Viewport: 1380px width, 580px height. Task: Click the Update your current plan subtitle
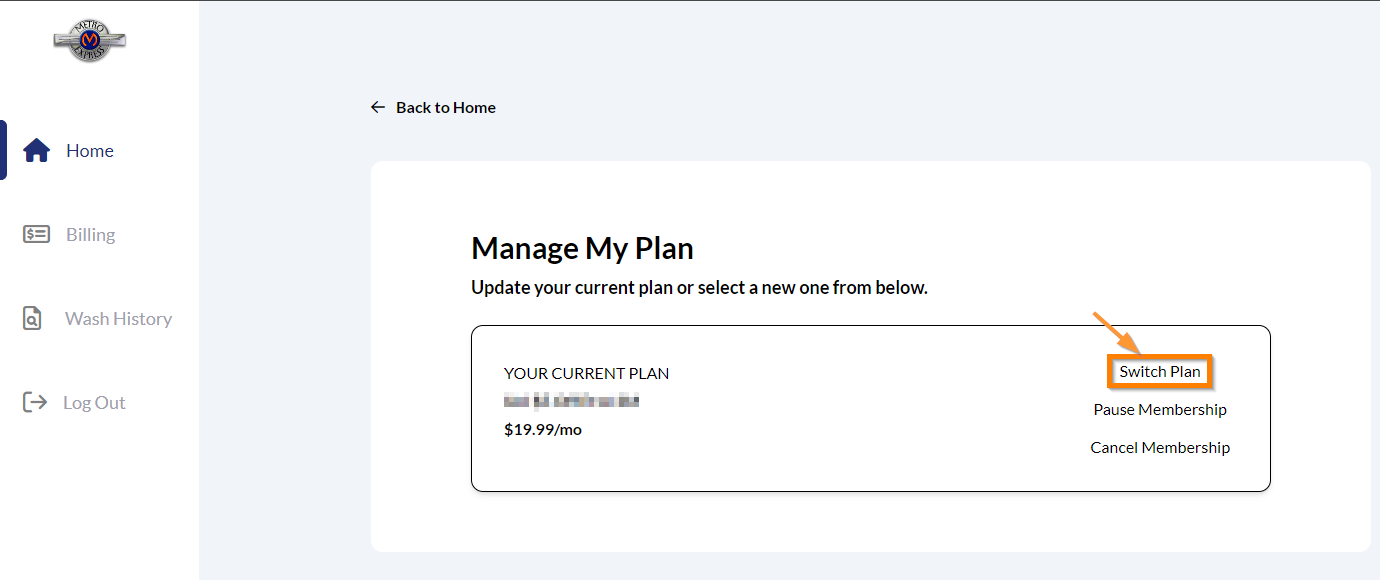[x=699, y=288]
